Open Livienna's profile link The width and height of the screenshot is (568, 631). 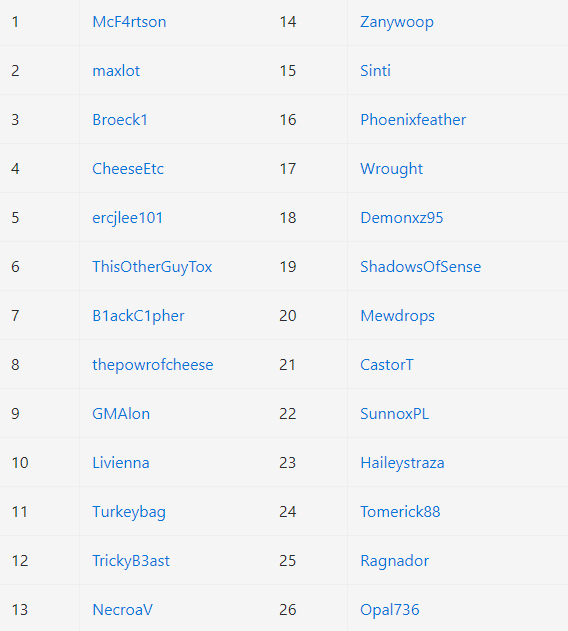121,463
